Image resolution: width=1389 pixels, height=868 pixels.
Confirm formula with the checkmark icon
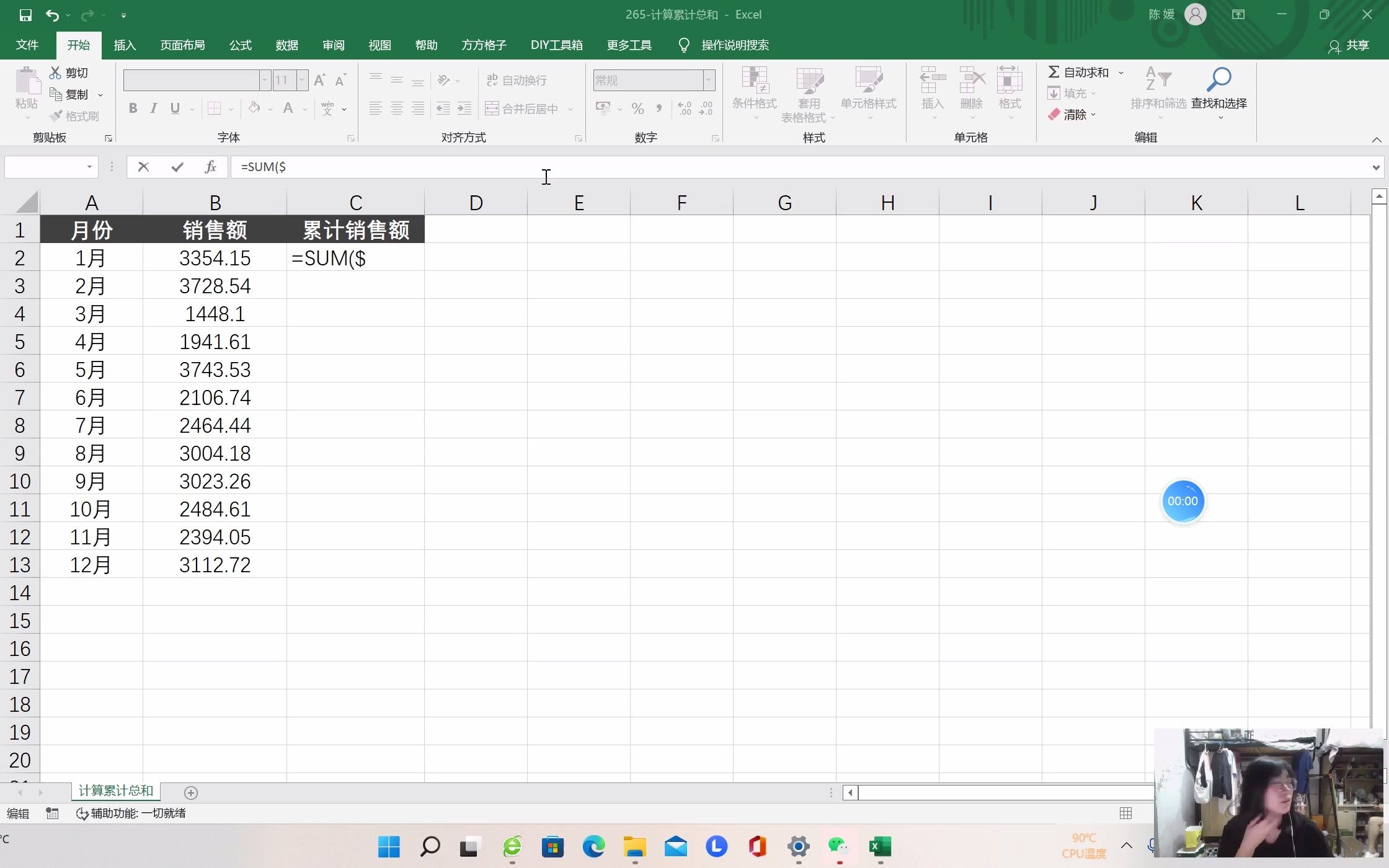pos(177,167)
